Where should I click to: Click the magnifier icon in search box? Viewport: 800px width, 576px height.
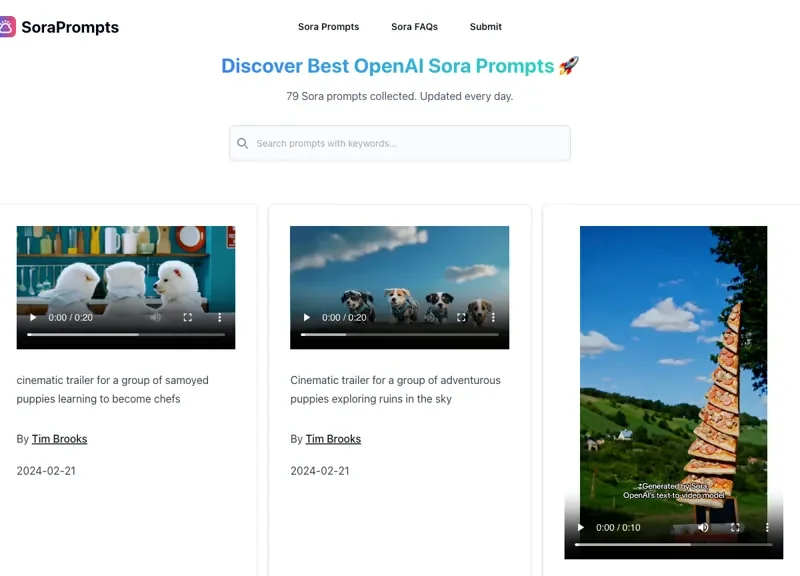243,143
